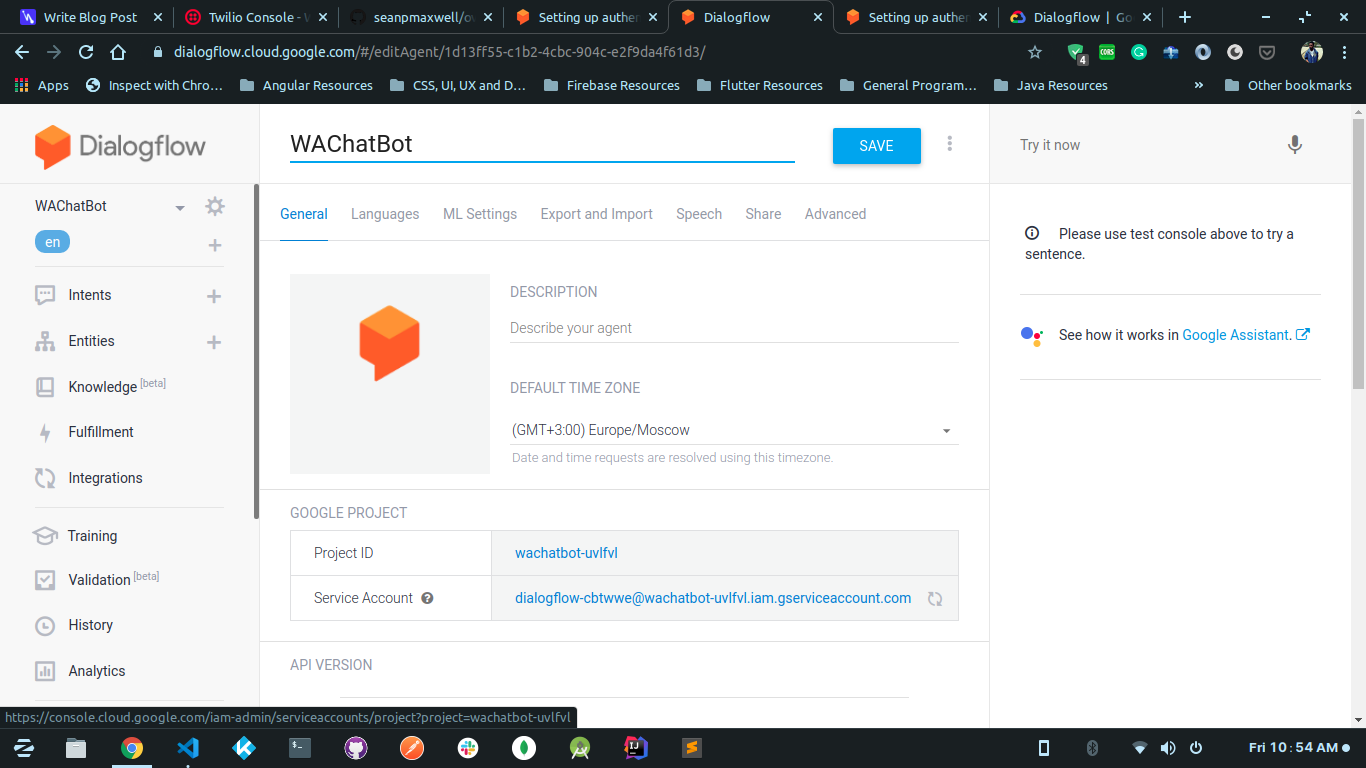
Task: Switch to the ML Settings tab
Action: (480, 214)
